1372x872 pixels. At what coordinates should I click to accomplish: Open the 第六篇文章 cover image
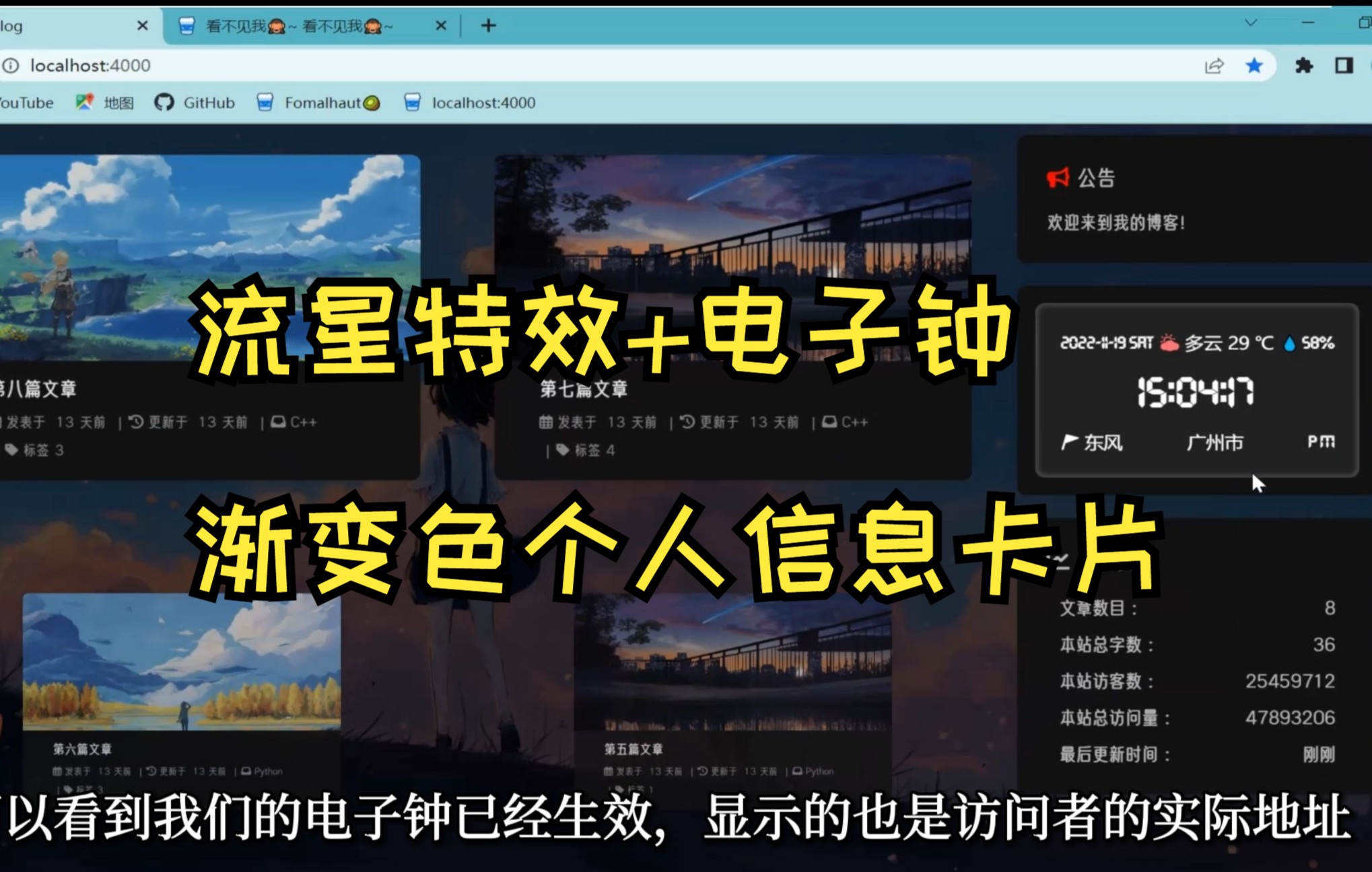pyautogui.click(x=182, y=663)
